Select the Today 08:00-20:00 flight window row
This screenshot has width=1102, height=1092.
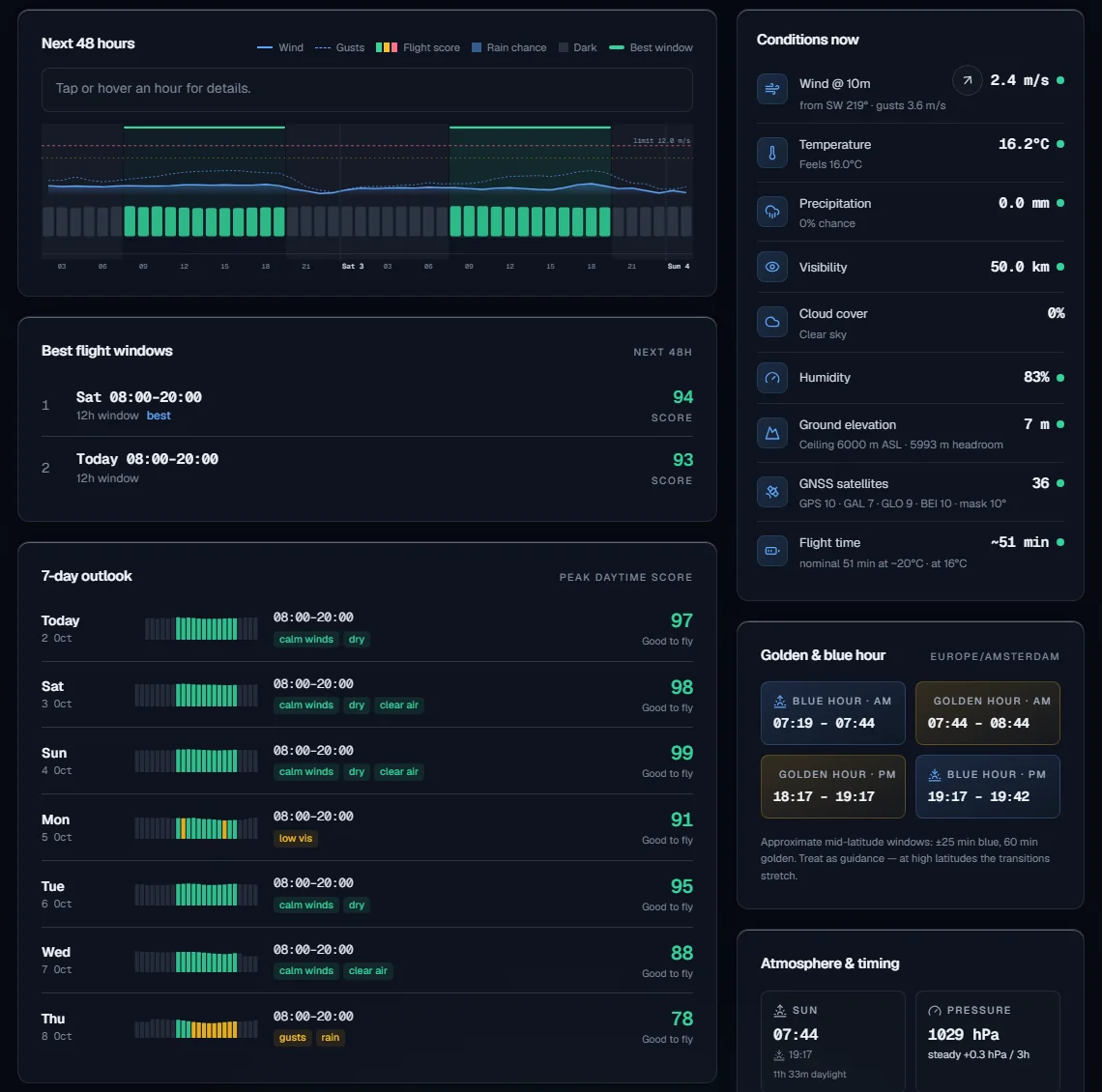point(367,468)
